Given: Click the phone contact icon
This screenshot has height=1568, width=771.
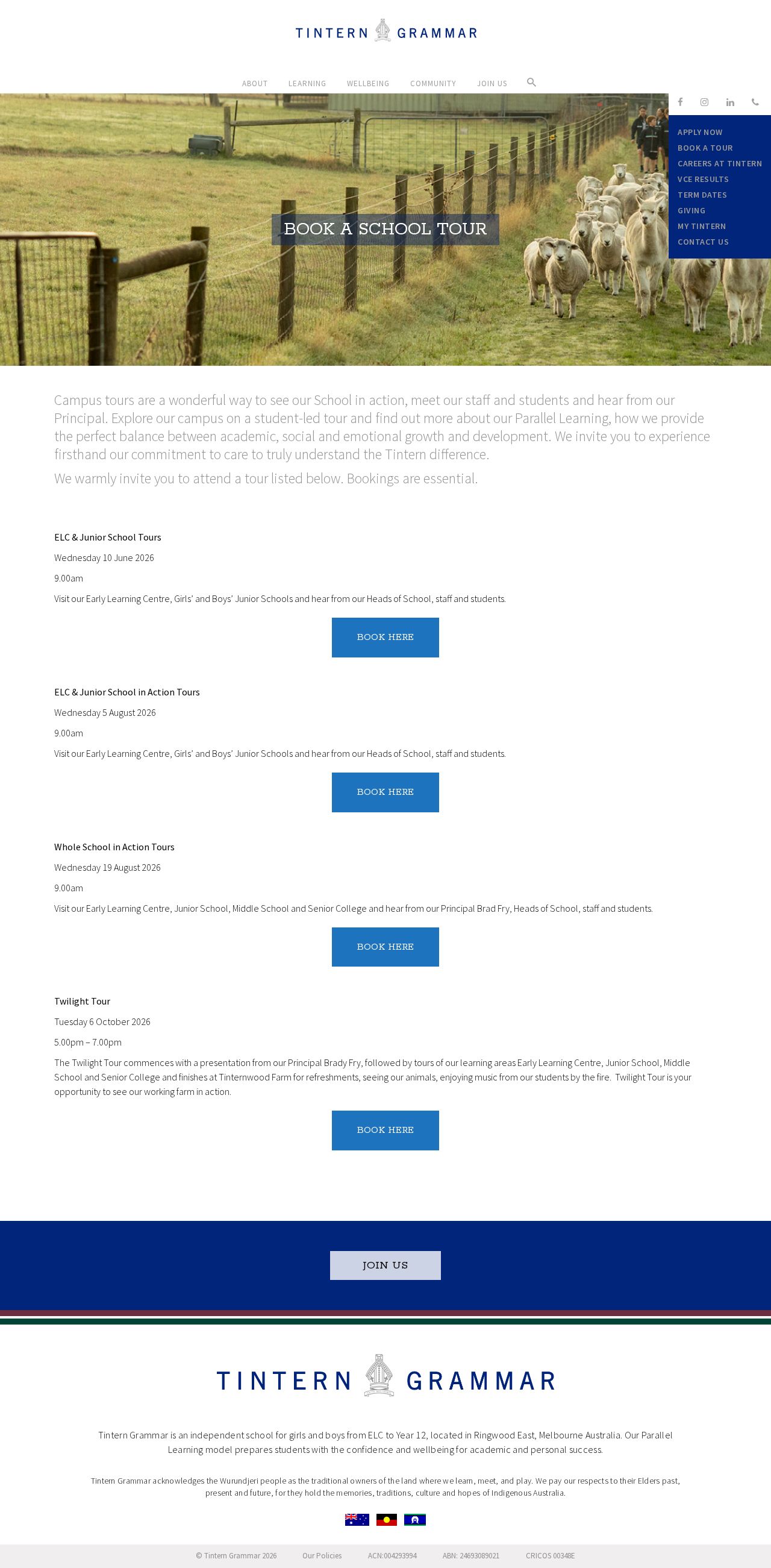Looking at the screenshot, I should coord(755,102).
